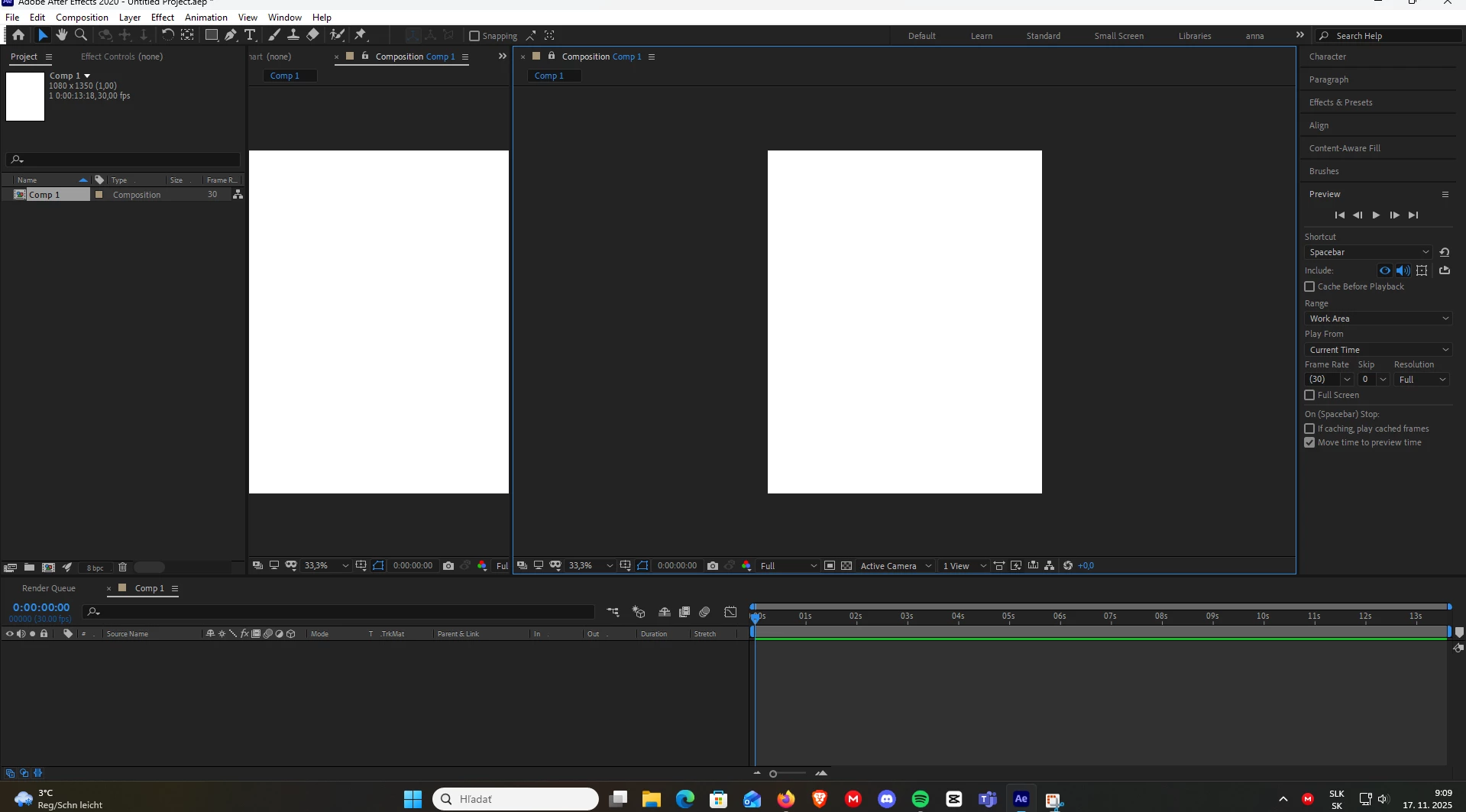
Task: Open the Preview Resolution Full dropdown
Action: tap(1422, 380)
